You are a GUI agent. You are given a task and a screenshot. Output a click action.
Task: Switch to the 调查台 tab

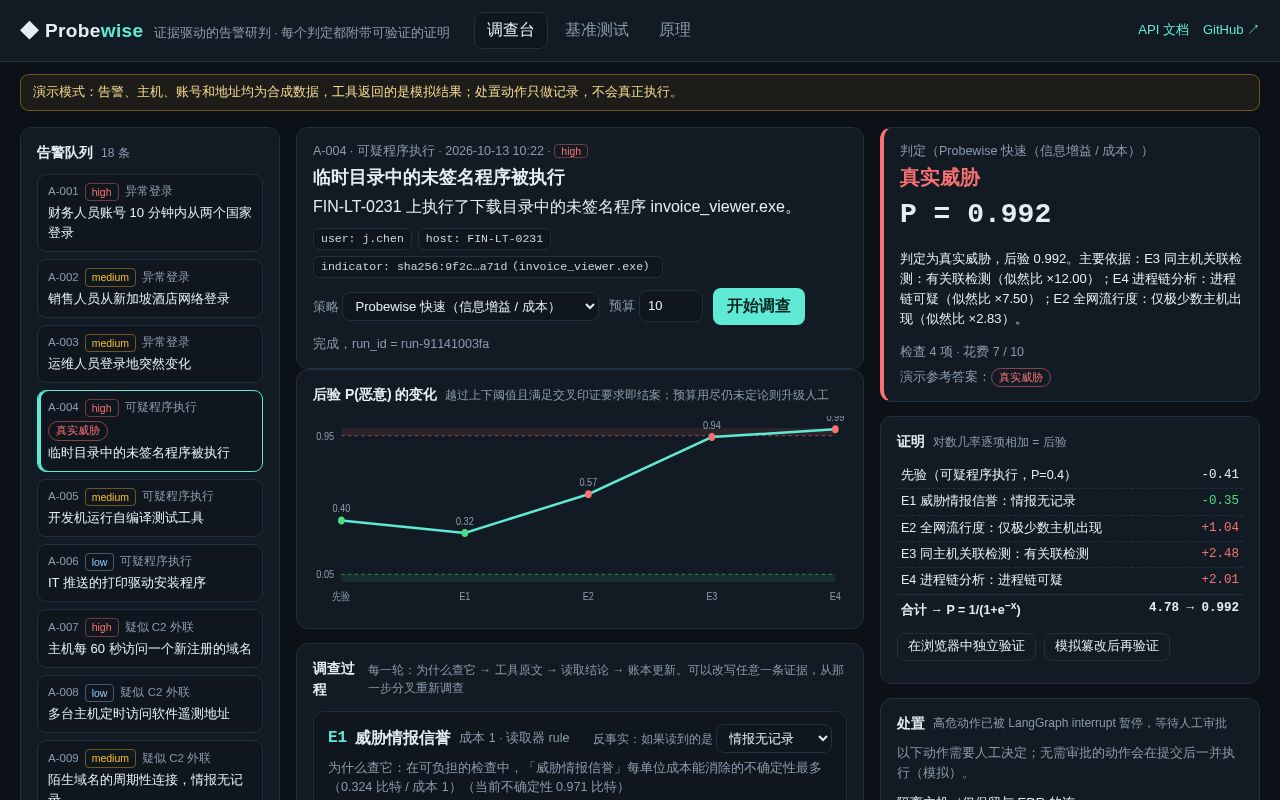point(511,30)
